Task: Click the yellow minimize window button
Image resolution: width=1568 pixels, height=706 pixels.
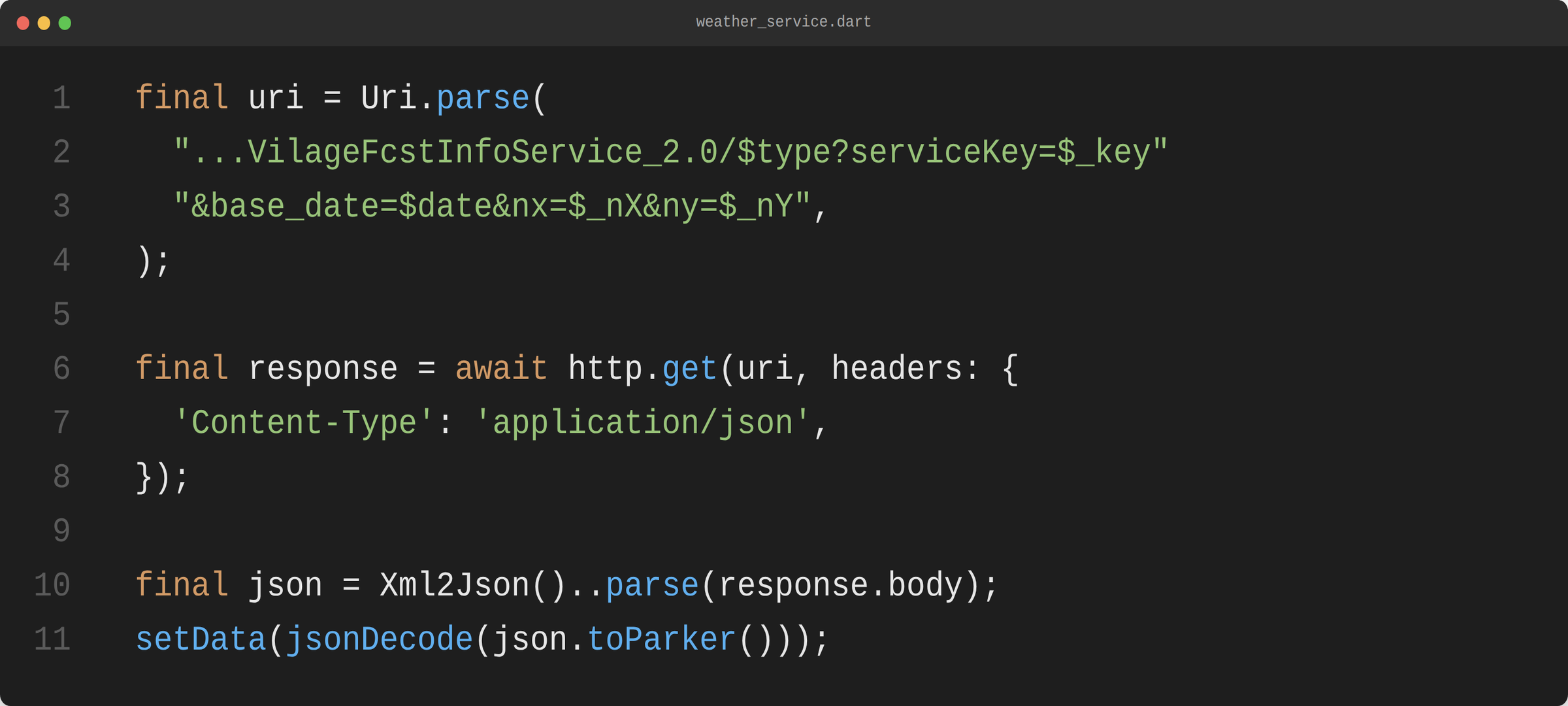Action: [44, 23]
